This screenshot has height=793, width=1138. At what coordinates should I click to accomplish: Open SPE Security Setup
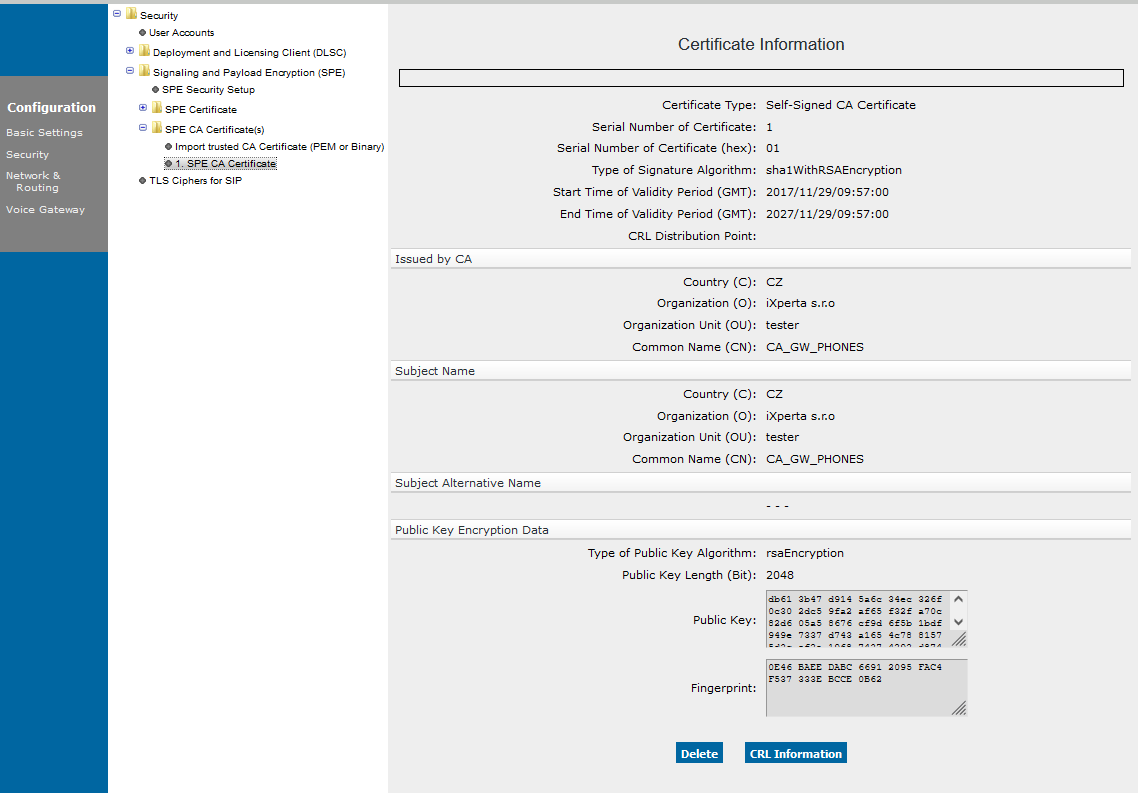[x=208, y=90]
